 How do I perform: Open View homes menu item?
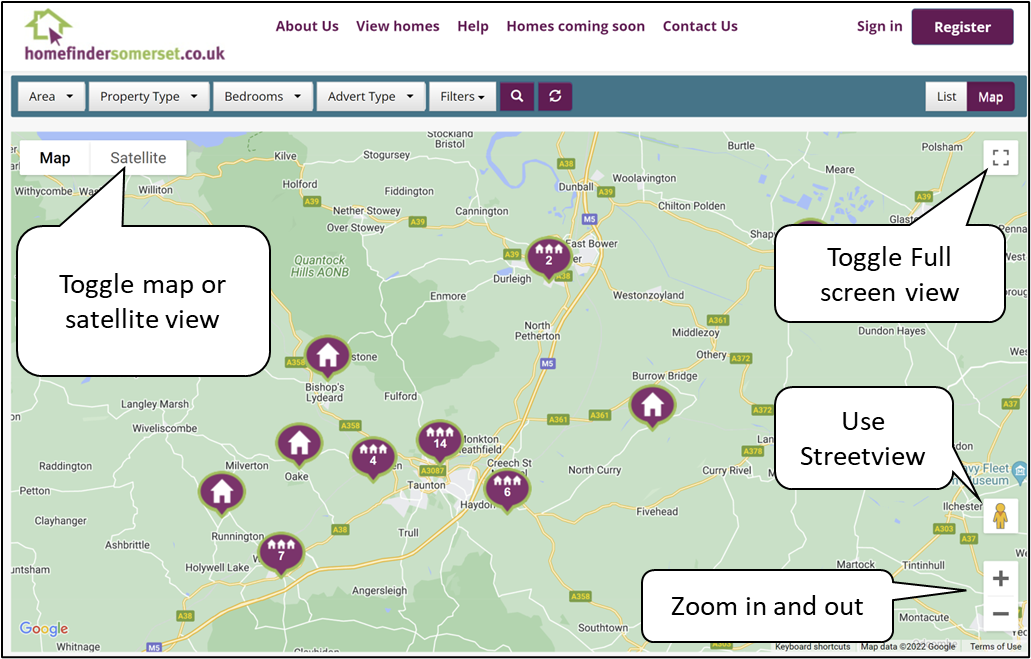[x=398, y=26]
